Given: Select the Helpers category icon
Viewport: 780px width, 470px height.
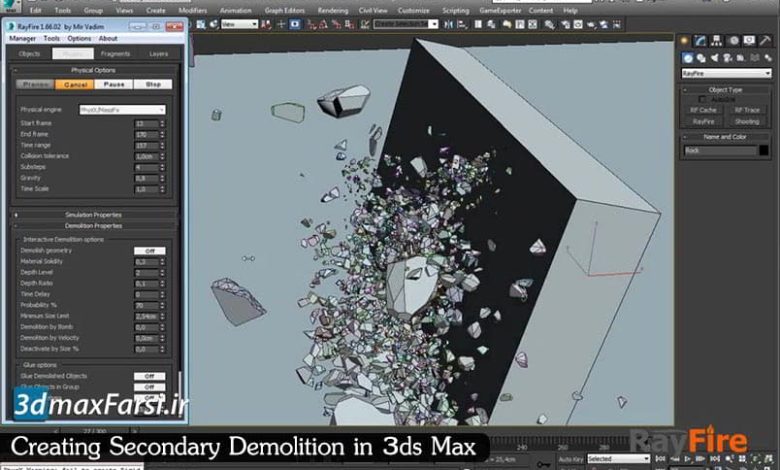Looking at the screenshot, I should [741, 58].
